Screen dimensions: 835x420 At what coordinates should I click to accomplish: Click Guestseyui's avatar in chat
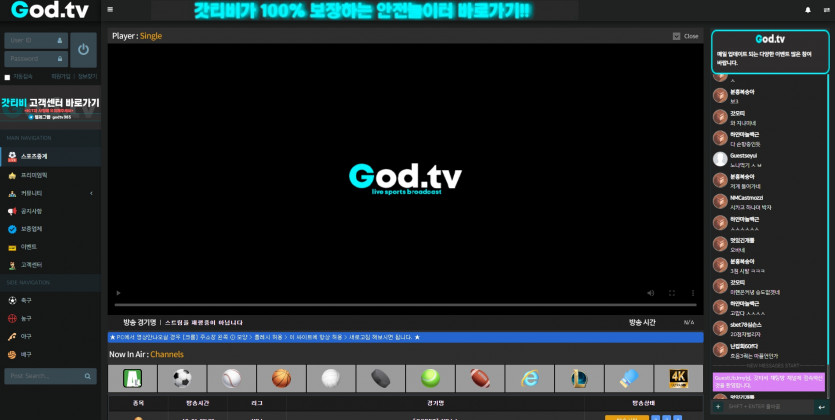pyautogui.click(x=720, y=159)
